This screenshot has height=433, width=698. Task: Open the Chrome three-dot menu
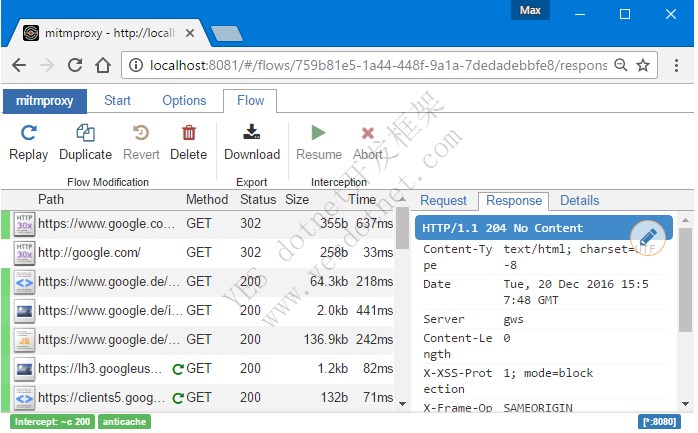pos(676,65)
